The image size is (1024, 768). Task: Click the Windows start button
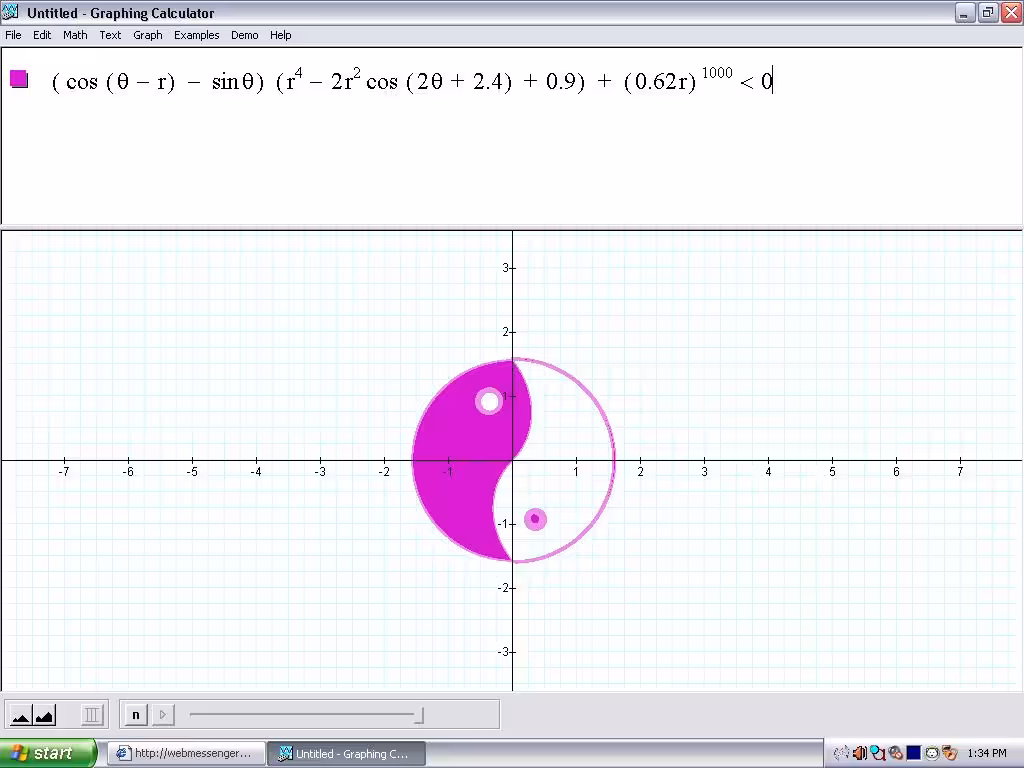coord(46,753)
